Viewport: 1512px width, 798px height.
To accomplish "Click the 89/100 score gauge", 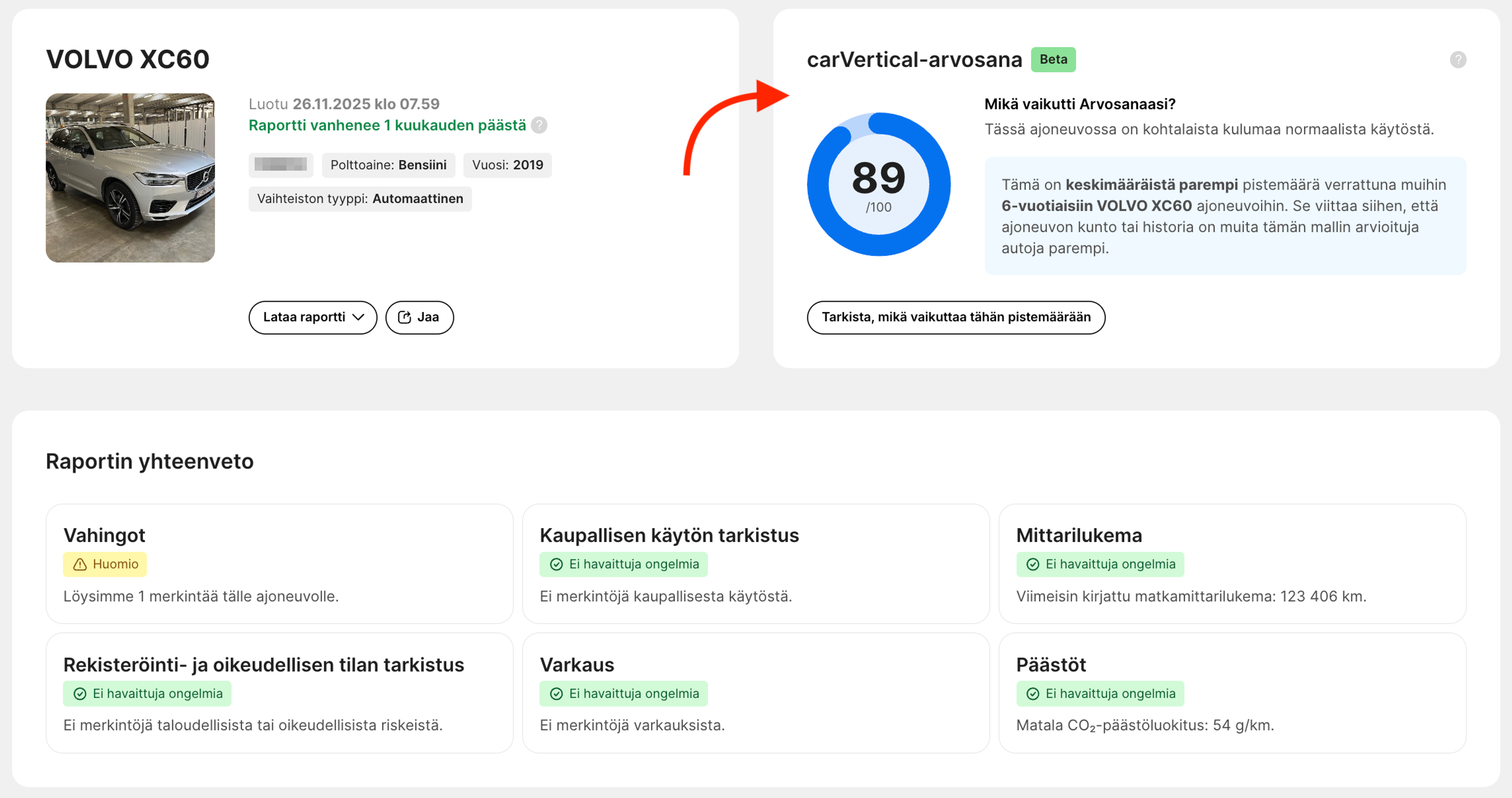I will (x=878, y=184).
